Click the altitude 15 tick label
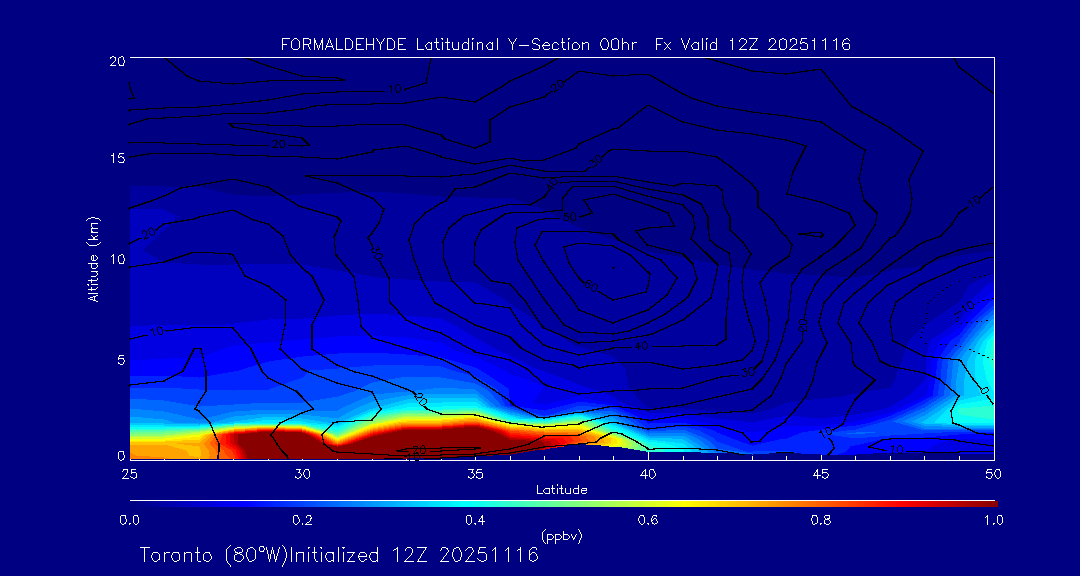The height and width of the screenshot is (576, 1080). pyautogui.click(x=115, y=158)
